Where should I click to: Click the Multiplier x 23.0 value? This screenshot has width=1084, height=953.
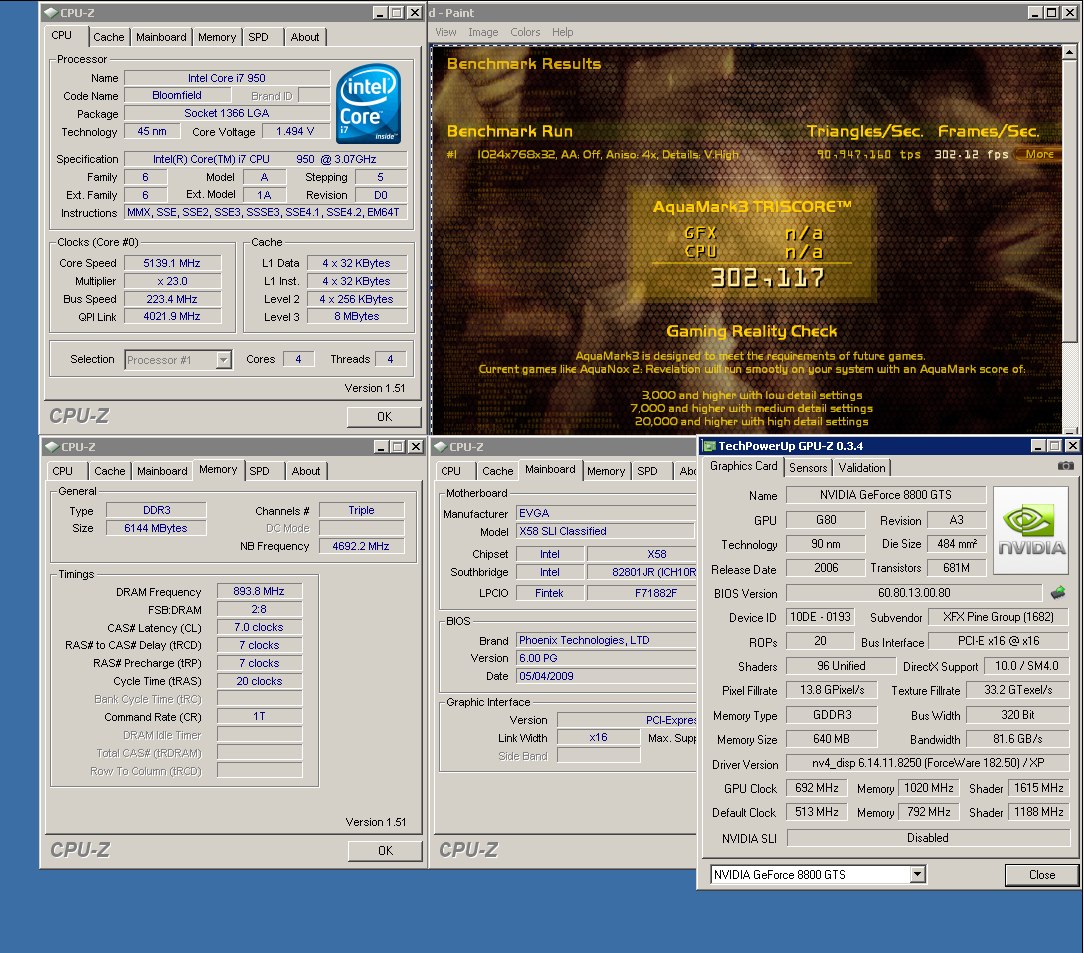point(172,281)
